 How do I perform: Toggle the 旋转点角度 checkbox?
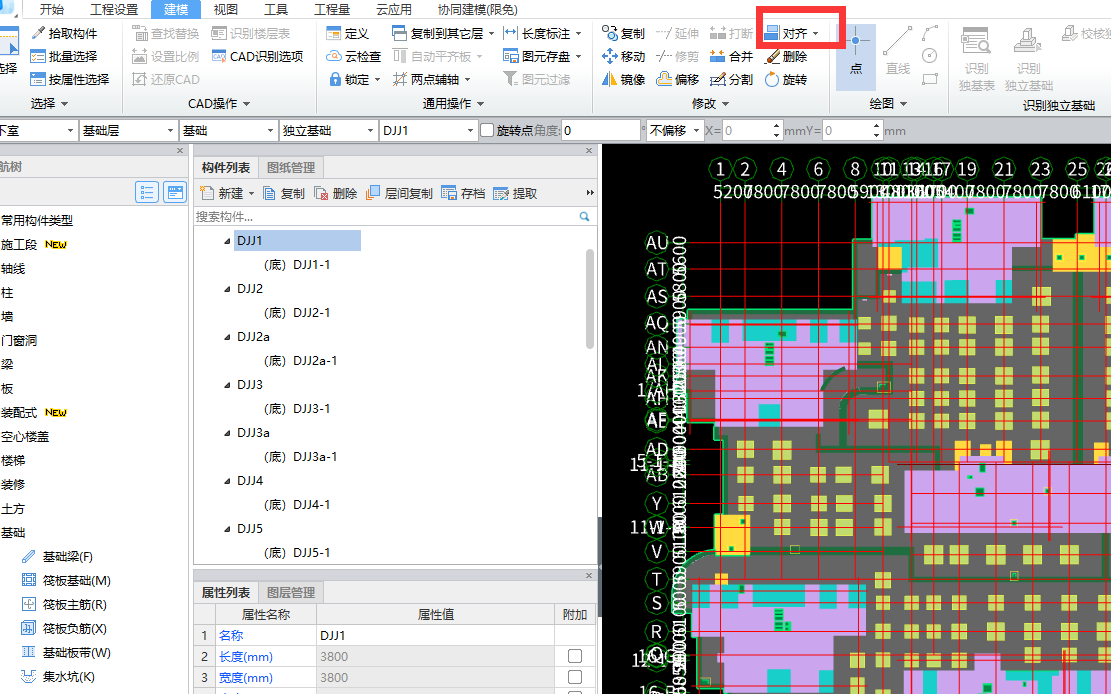487,130
